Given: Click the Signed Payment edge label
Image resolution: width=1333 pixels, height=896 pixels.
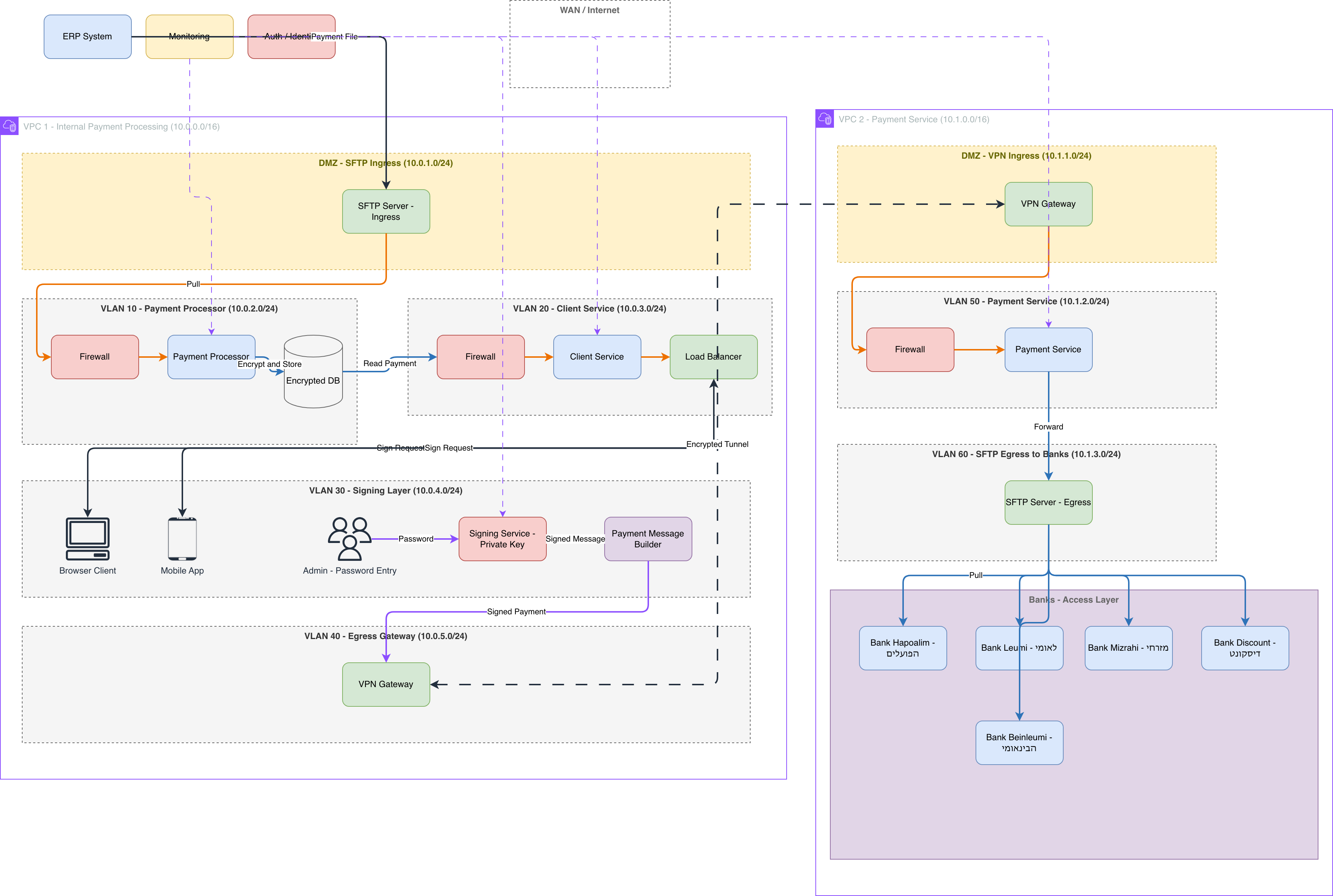Looking at the screenshot, I should point(517,611).
